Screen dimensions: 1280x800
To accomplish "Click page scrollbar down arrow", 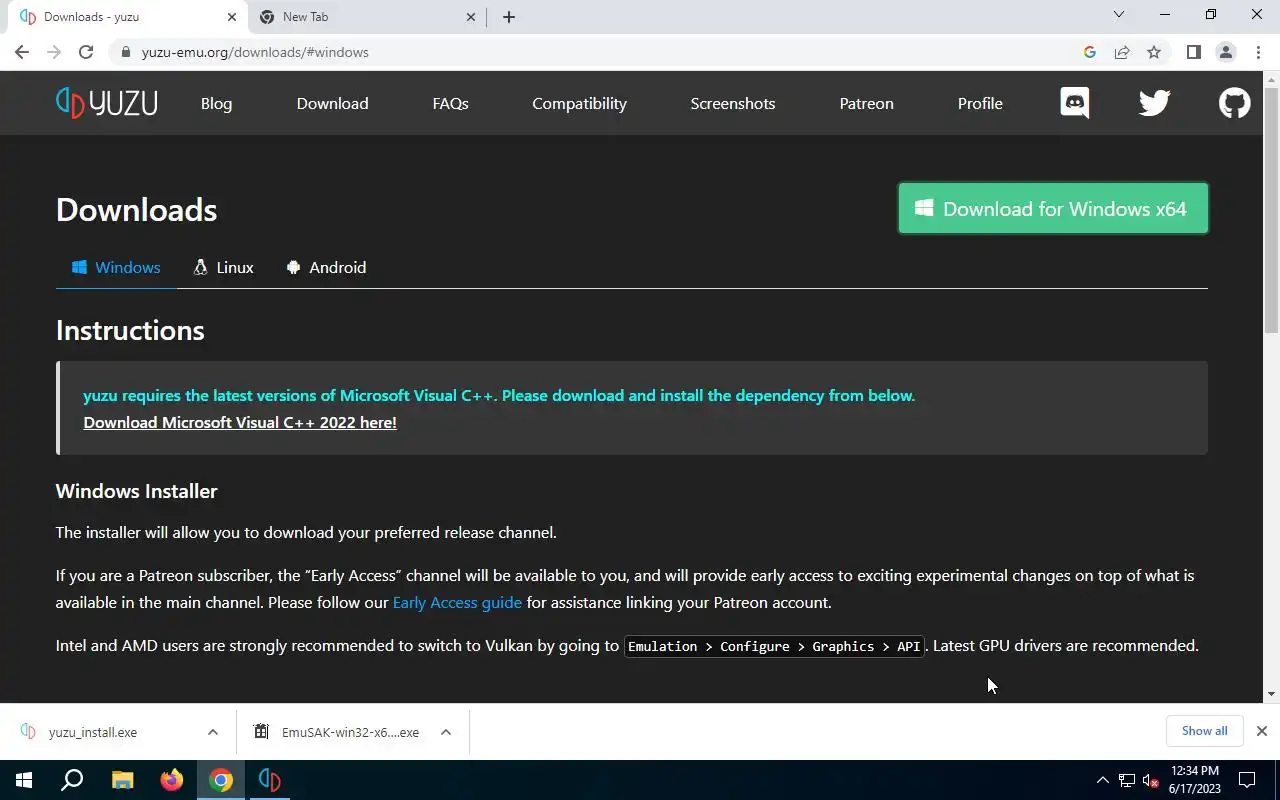I will tap(1271, 694).
